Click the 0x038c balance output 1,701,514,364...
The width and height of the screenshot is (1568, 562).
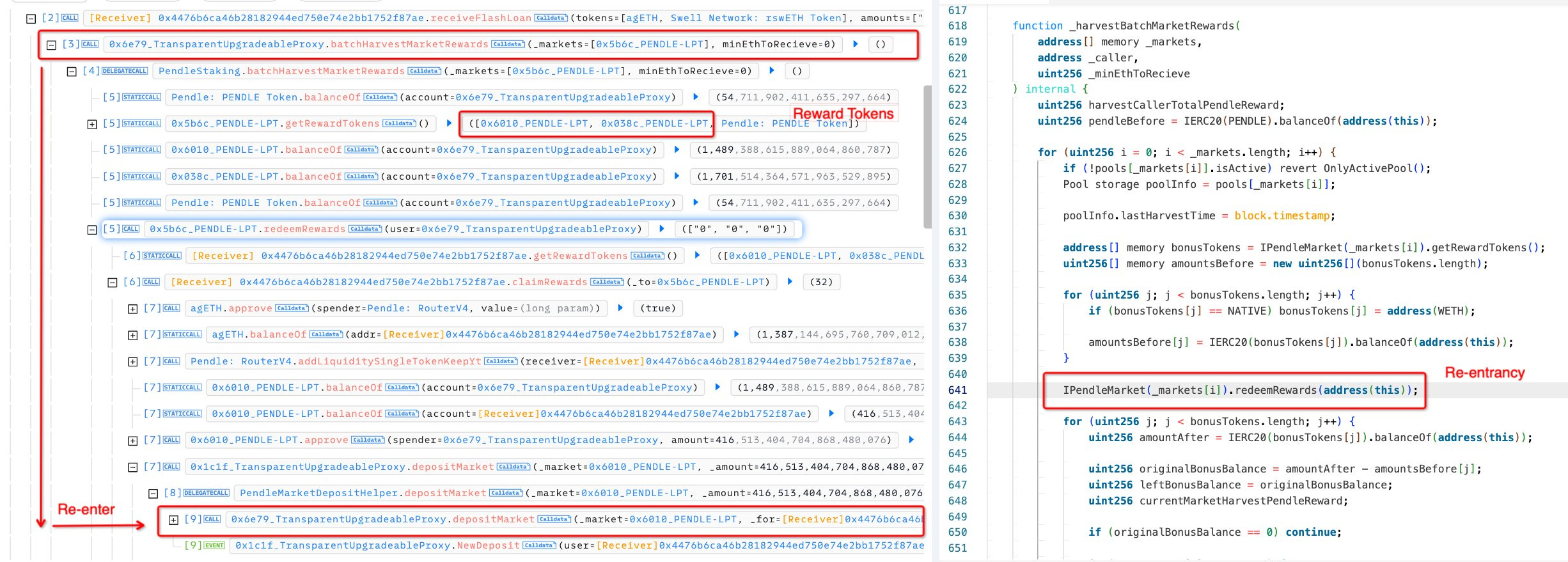point(794,176)
